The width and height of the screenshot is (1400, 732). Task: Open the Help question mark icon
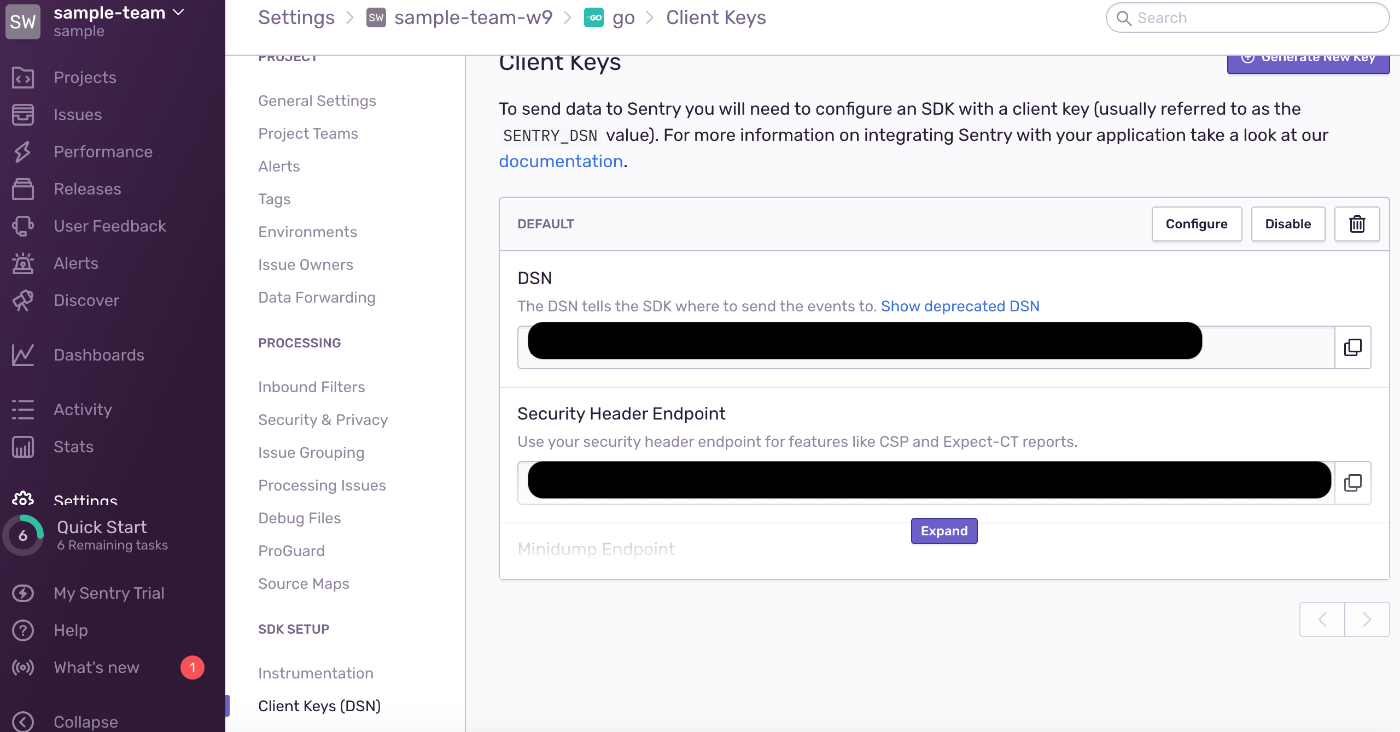(23, 630)
